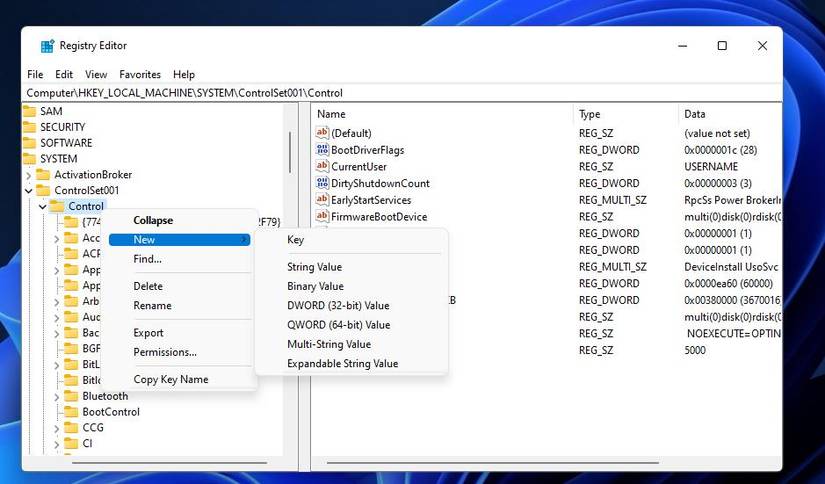Click the string icon beside CurrentUser
The height and width of the screenshot is (484, 825).
click(x=322, y=166)
